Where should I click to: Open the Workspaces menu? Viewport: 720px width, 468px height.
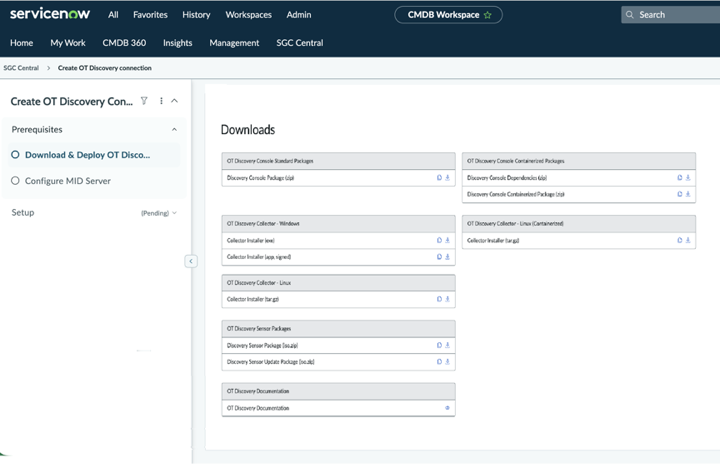click(248, 15)
